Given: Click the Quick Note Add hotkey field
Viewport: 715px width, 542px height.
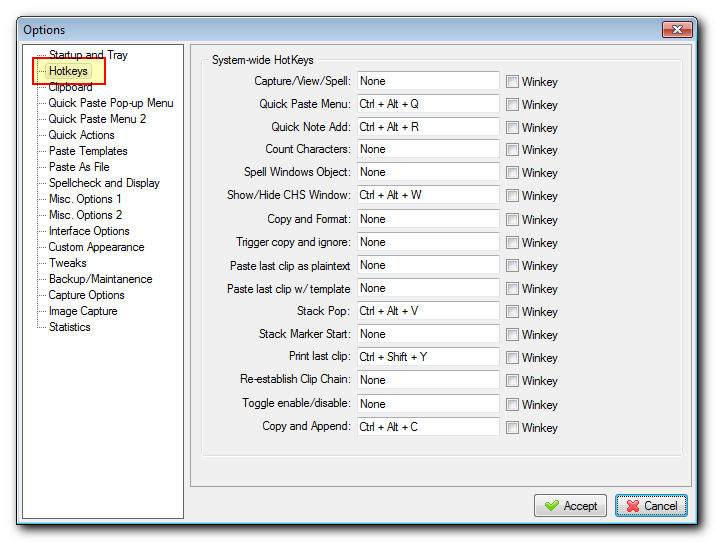Looking at the screenshot, I should tap(427, 127).
